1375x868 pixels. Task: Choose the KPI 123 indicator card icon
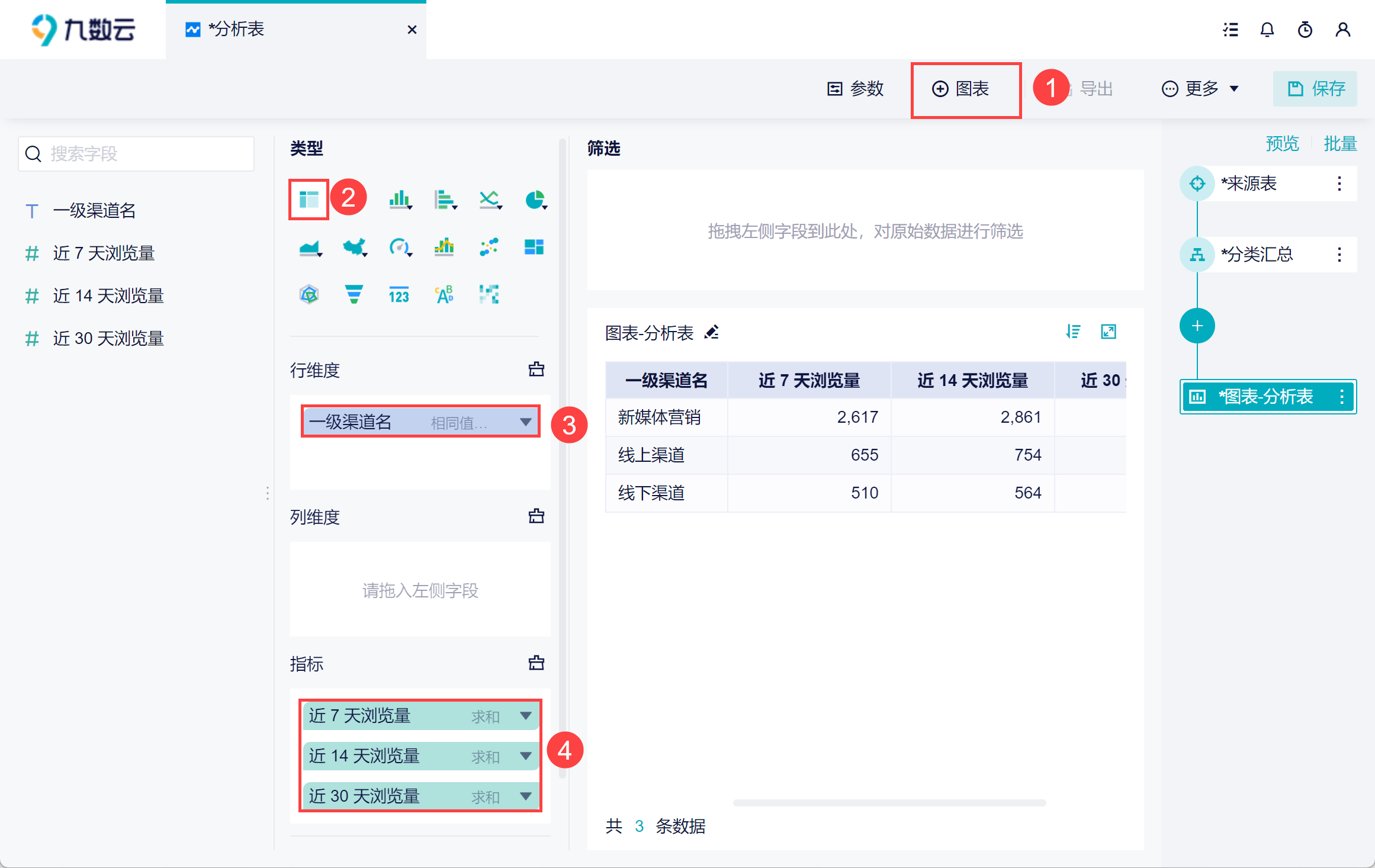coord(399,294)
